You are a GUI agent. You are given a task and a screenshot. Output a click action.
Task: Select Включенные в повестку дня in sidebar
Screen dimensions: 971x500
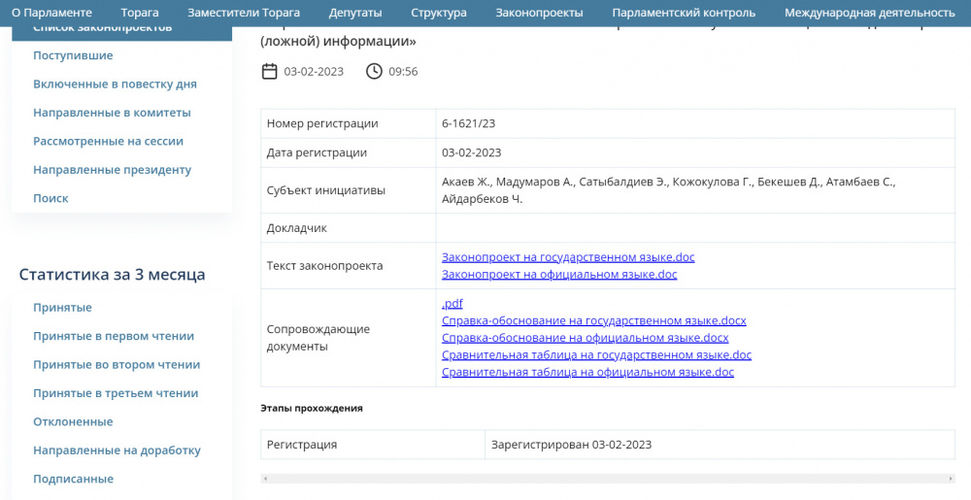[114, 84]
